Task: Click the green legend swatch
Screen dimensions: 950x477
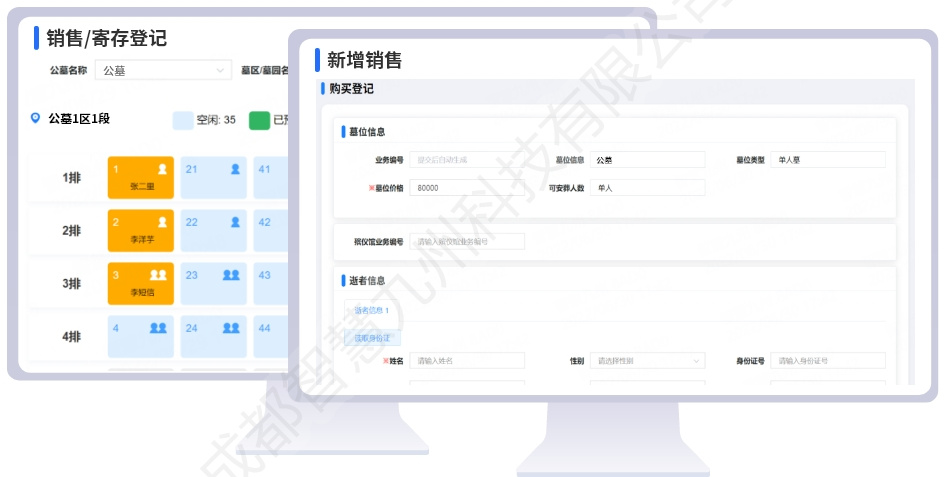Action: 259,120
